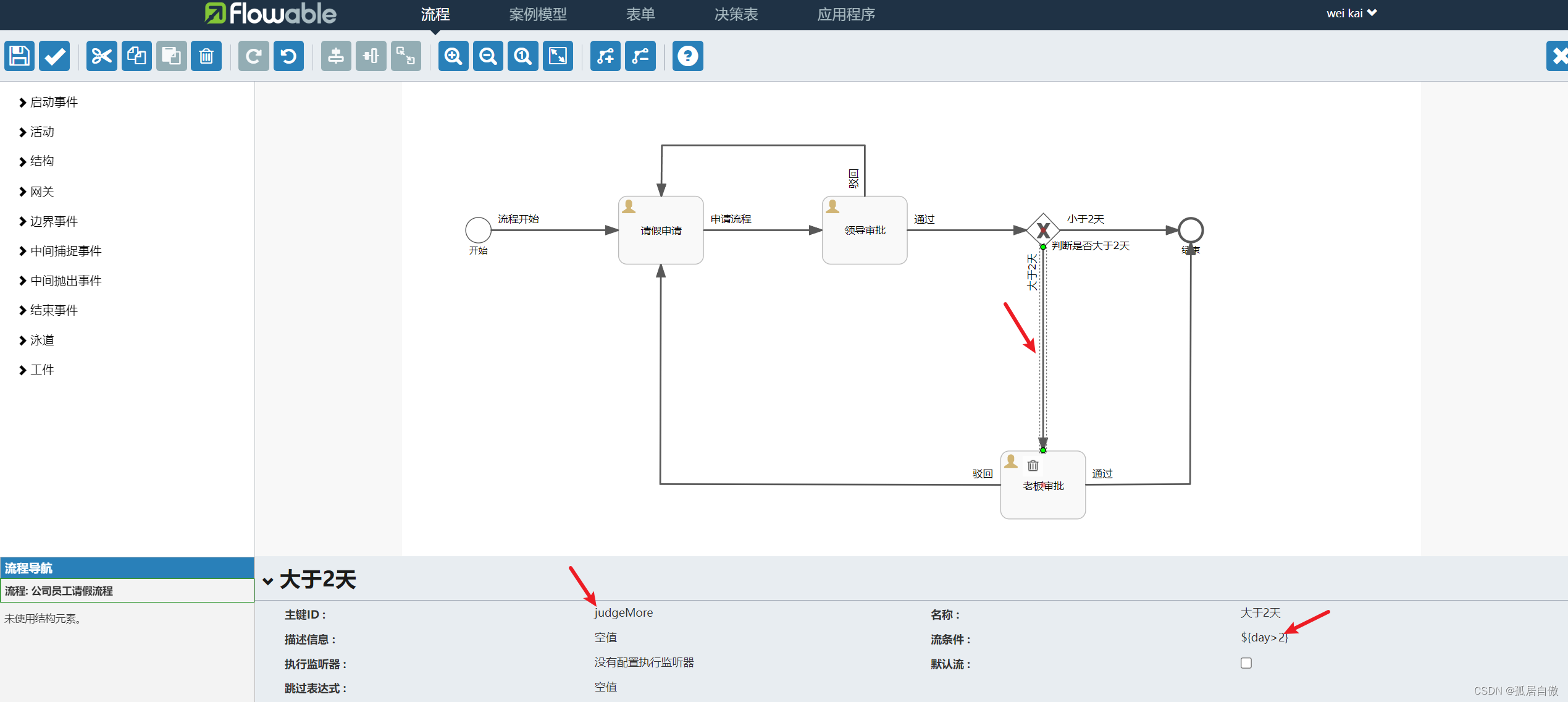The height and width of the screenshot is (702, 1568).
Task: Zoom in on the canvas
Action: coord(453,56)
